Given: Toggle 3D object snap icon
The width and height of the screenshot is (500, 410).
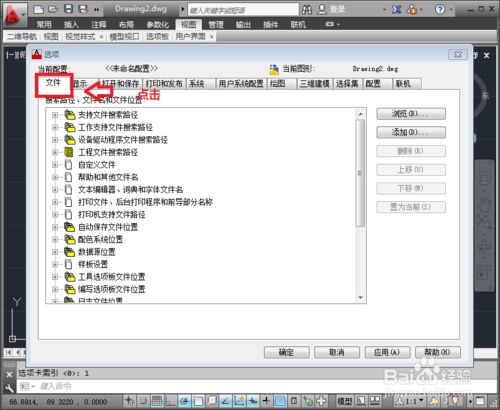Looking at the screenshot, I should point(212,400).
